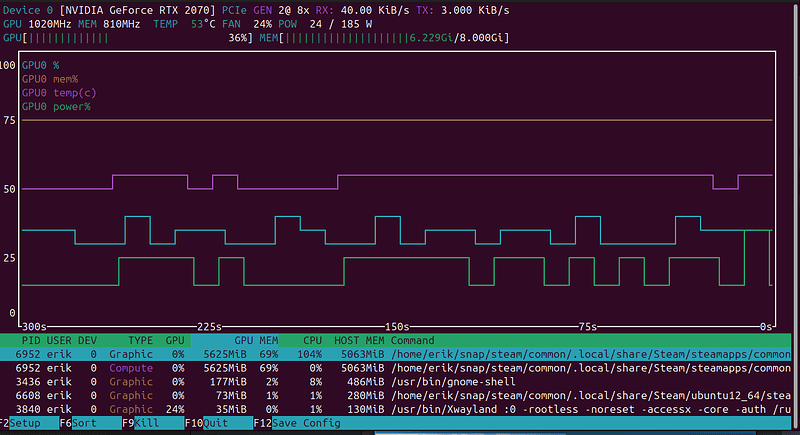Click the FAN 24% reading

(247, 24)
